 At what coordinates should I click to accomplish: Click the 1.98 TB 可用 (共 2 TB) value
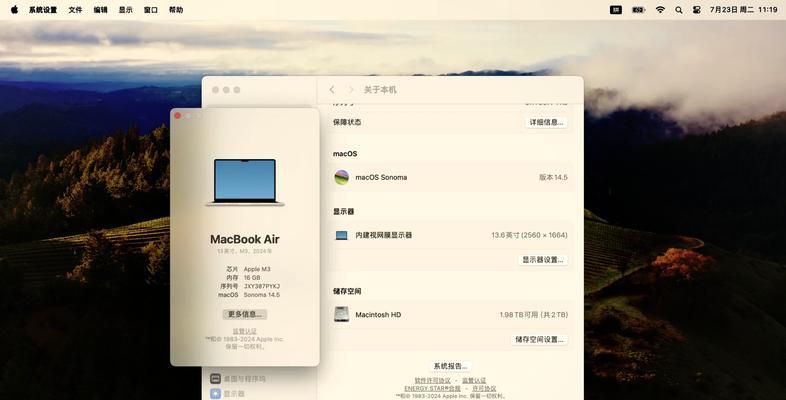click(533, 315)
